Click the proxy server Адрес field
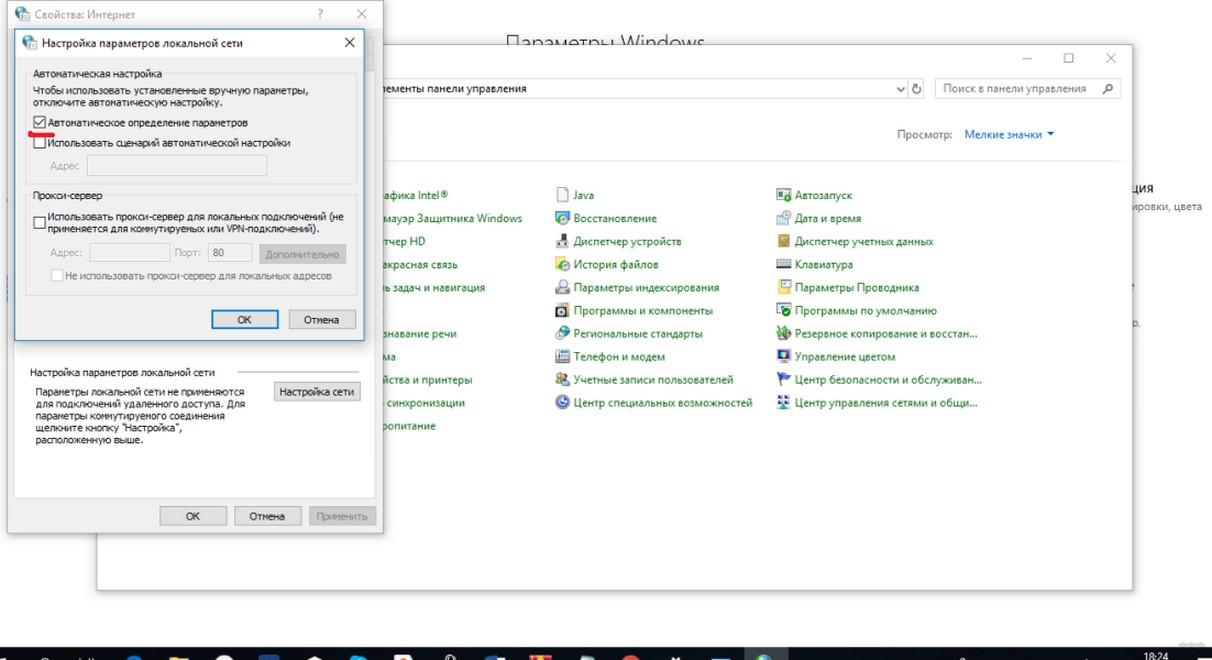 [x=130, y=254]
